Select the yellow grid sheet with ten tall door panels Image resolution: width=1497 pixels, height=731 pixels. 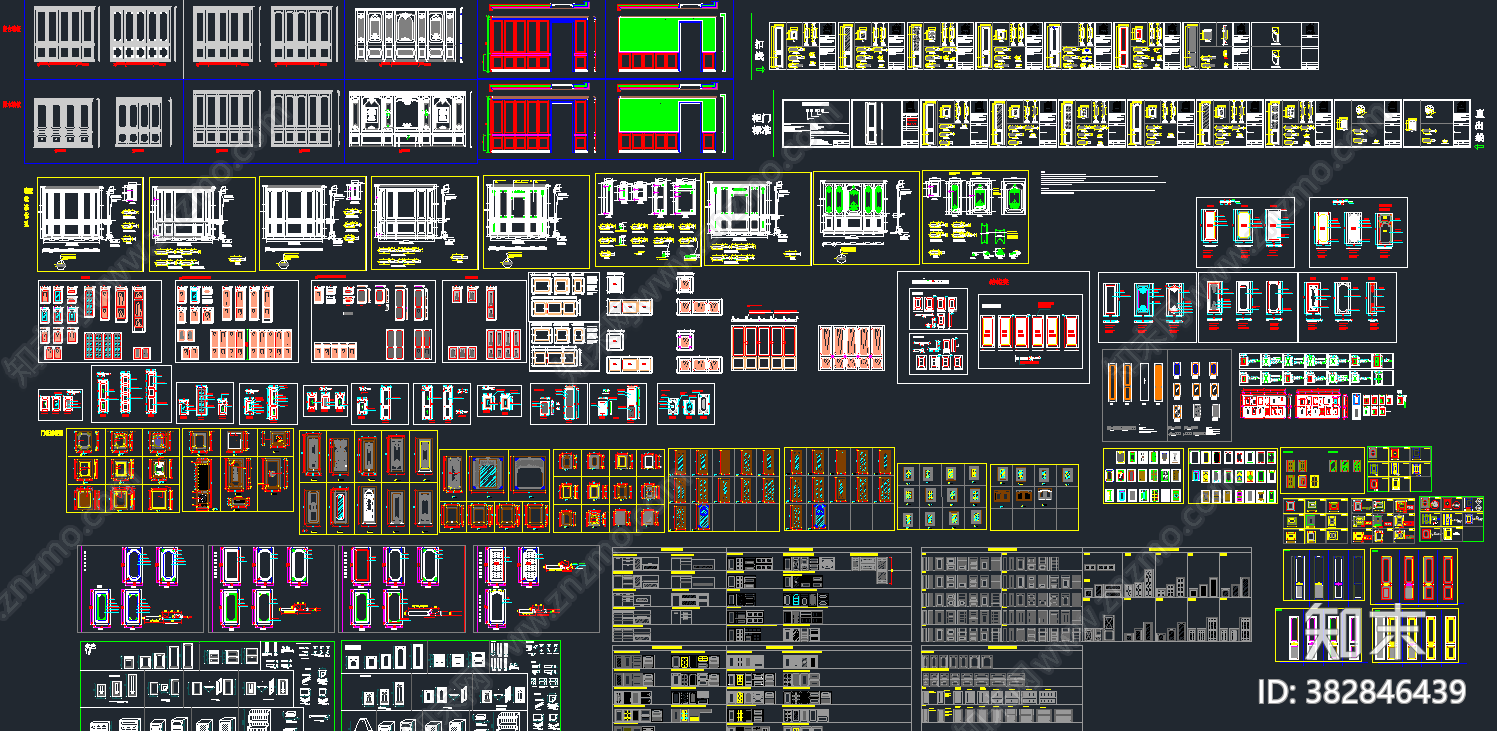[368, 482]
